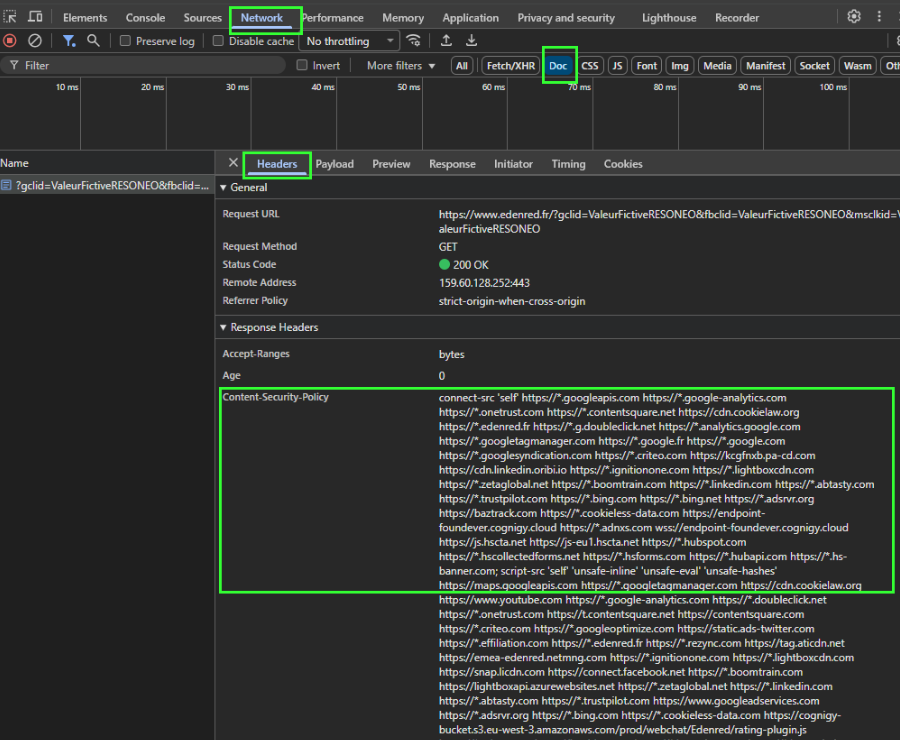The height and width of the screenshot is (740, 900).
Task: Click the Accept-Ranges bytes value
Action: (452, 355)
